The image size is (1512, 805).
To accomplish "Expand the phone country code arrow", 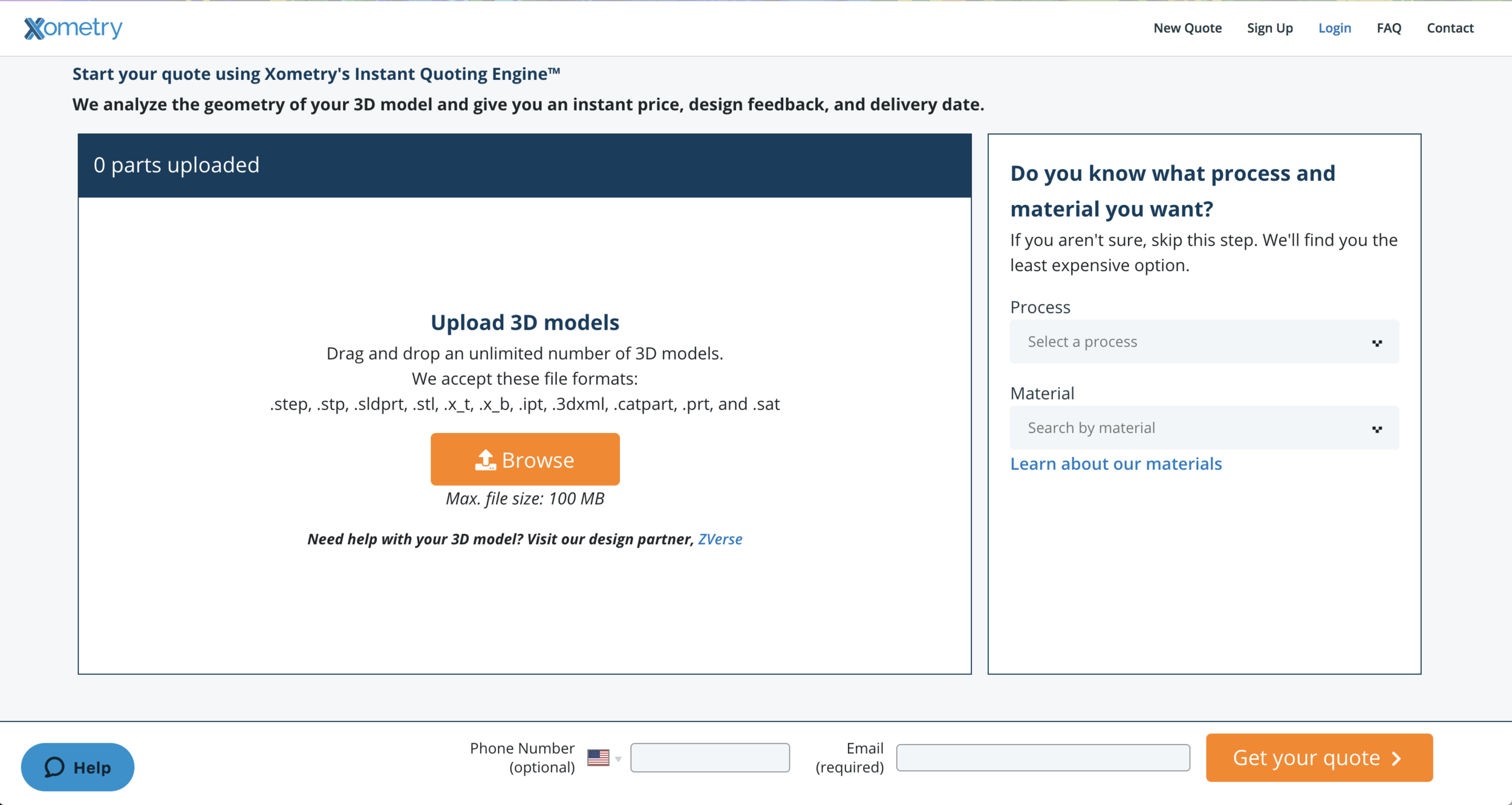I will [618, 758].
